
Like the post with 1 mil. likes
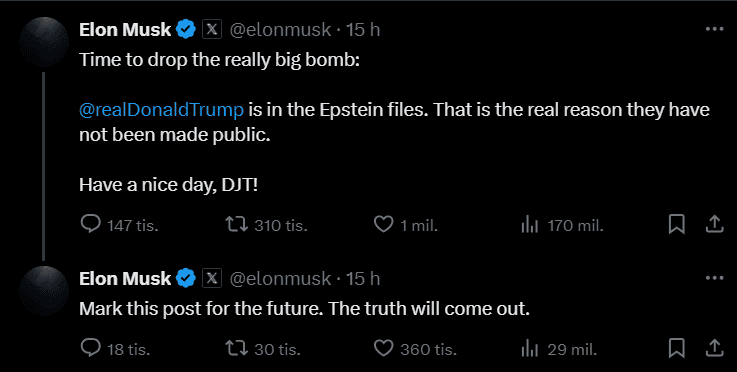[406, 225]
